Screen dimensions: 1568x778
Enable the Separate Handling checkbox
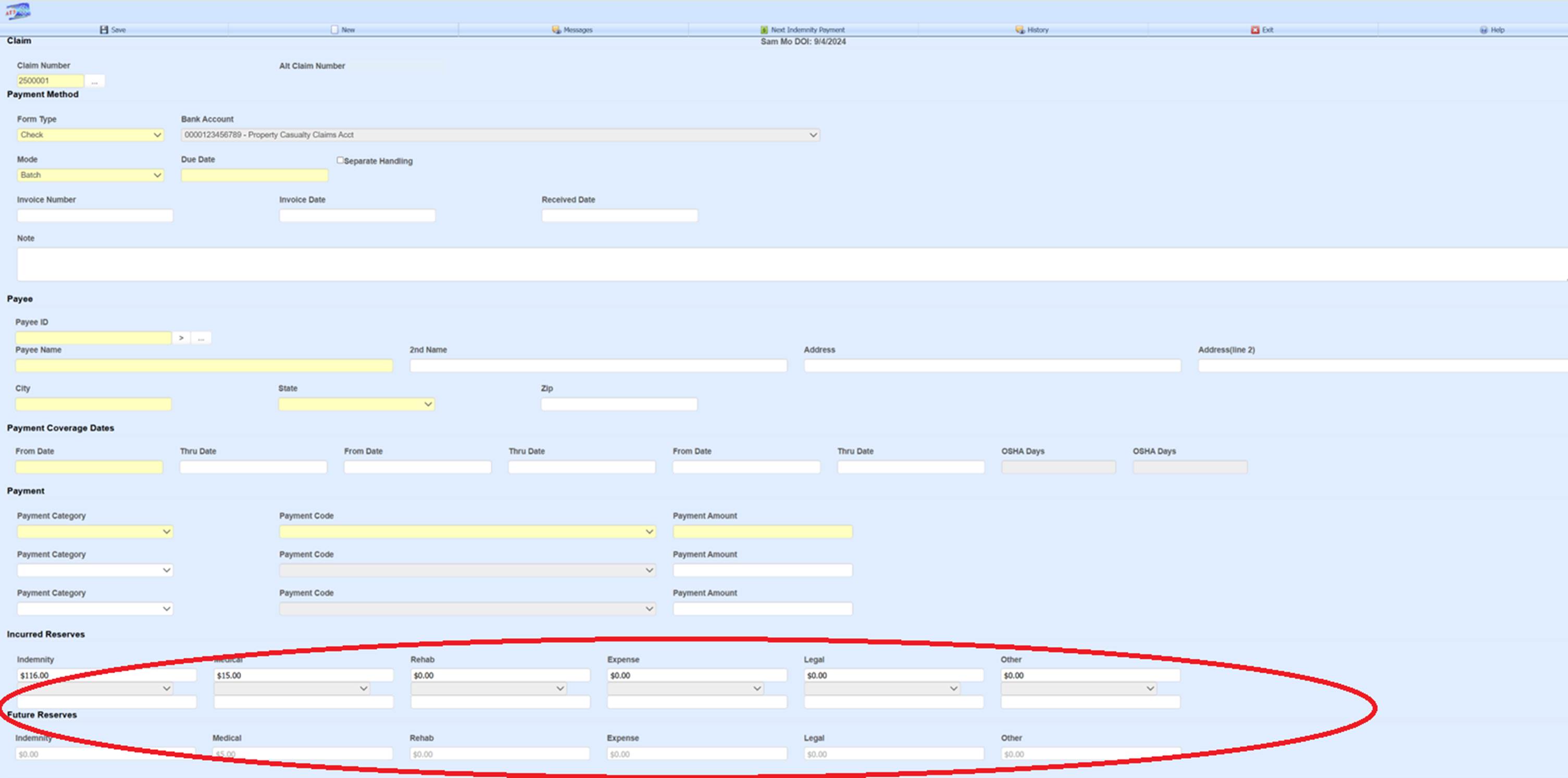pos(340,160)
